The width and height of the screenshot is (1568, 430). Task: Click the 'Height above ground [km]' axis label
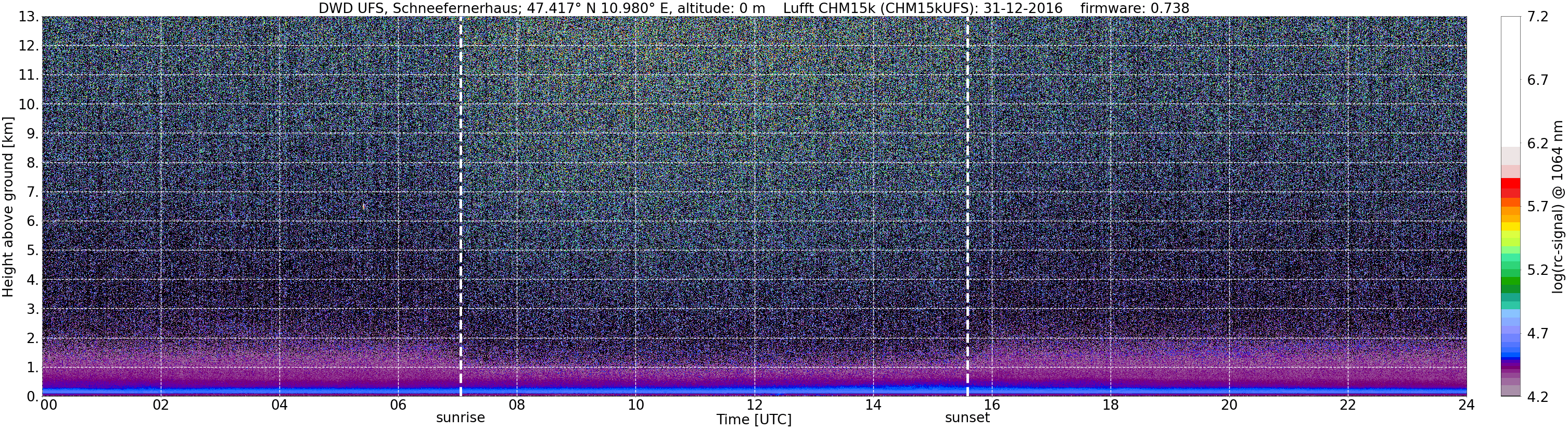[8, 207]
